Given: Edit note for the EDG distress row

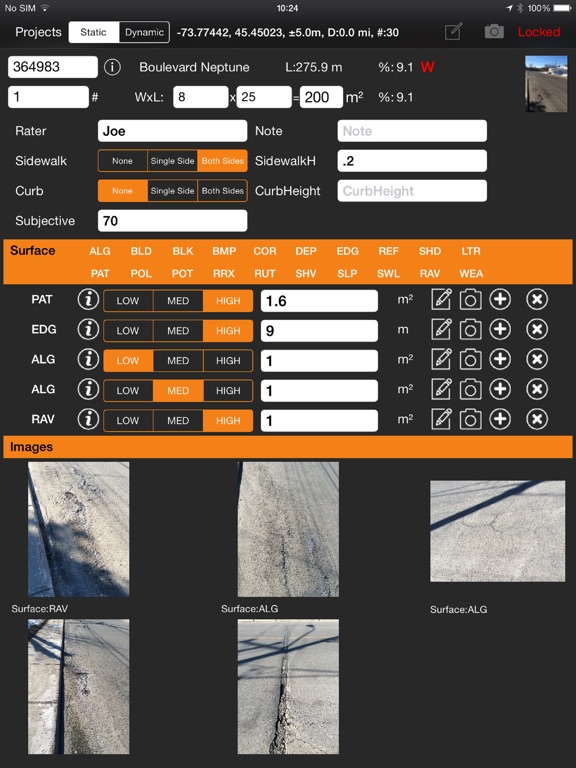Looking at the screenshot, I should 441,330.
